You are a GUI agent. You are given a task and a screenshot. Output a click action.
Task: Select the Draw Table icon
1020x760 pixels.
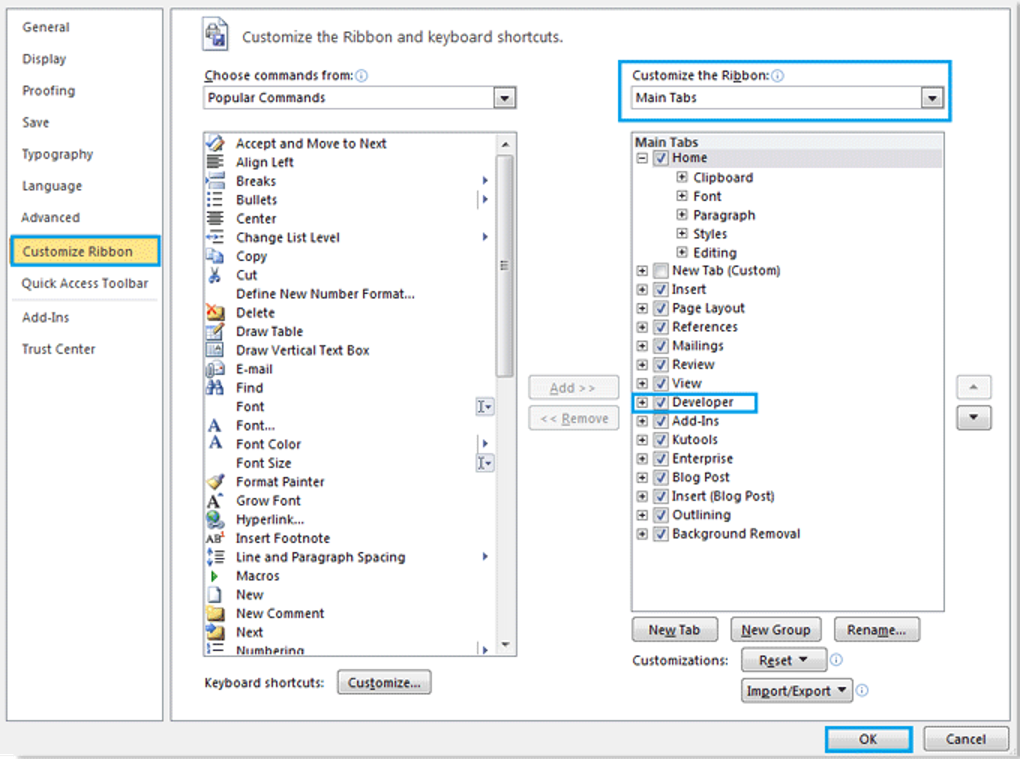pyautogui.click(x=215, y=331)
